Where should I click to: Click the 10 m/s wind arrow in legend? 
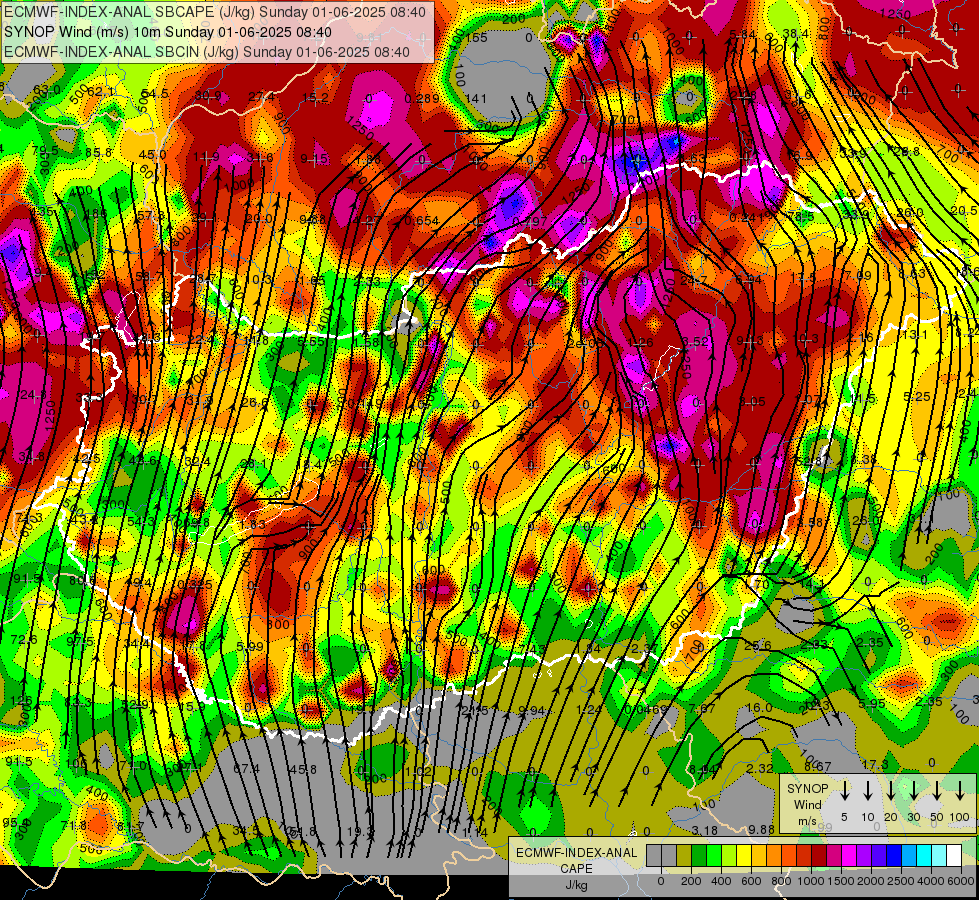(x=868, y=791)
